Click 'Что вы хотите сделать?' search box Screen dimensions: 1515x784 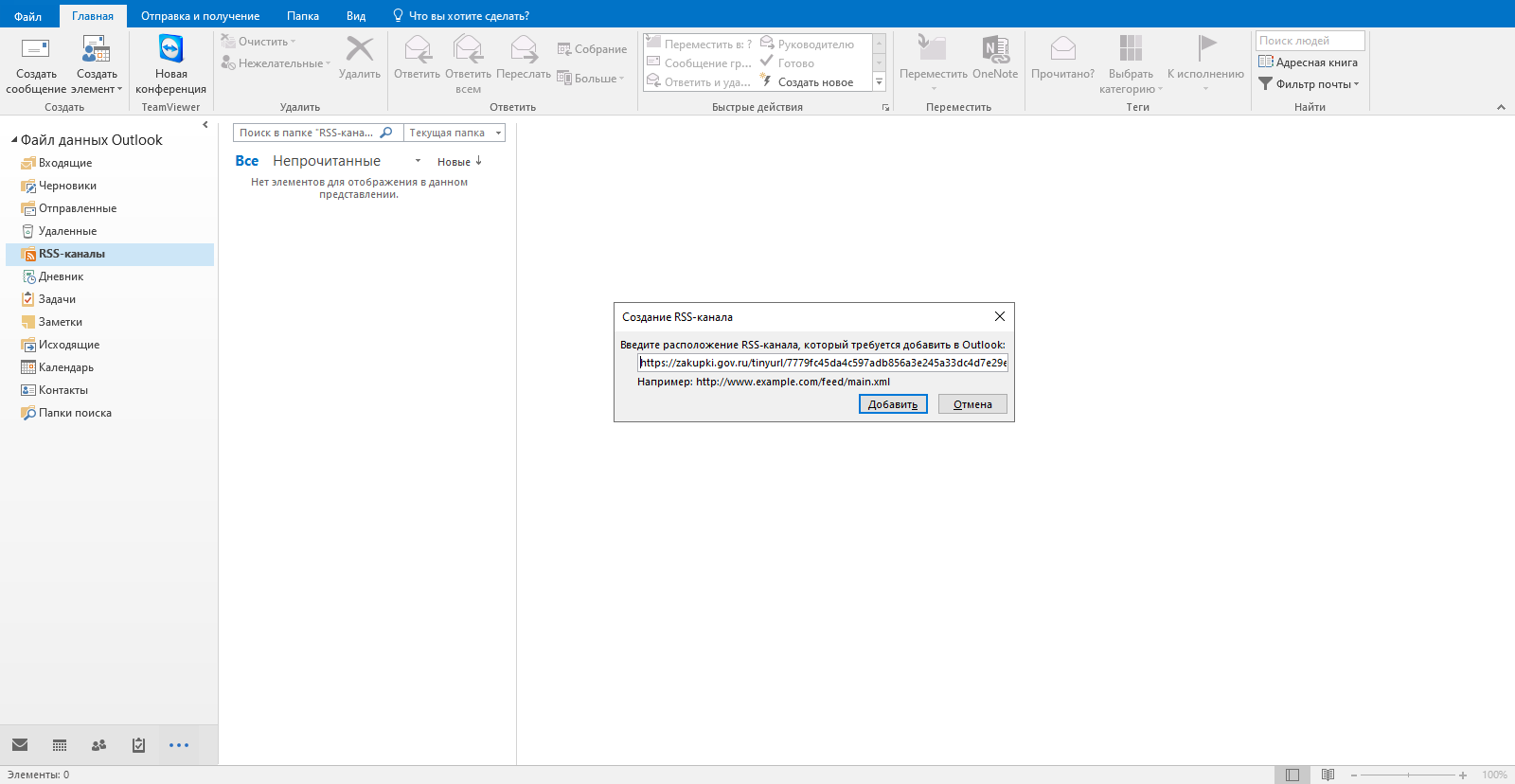[461, 16]
